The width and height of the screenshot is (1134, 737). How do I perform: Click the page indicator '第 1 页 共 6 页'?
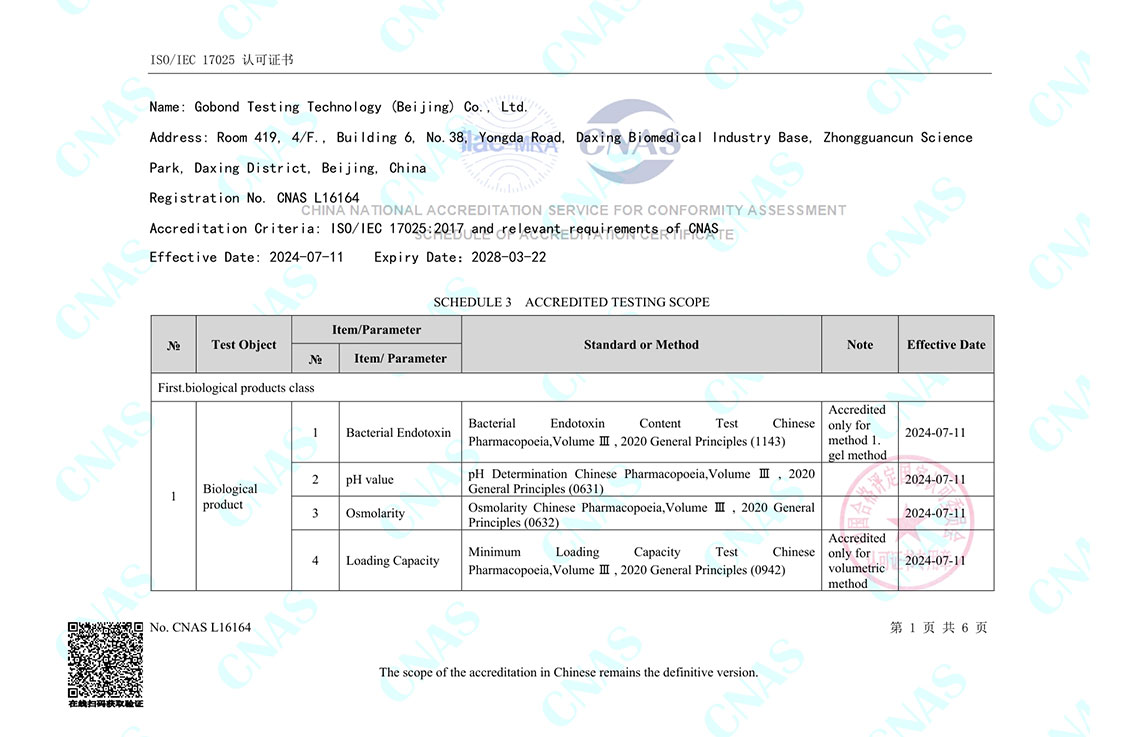click(x=938, y=628)
